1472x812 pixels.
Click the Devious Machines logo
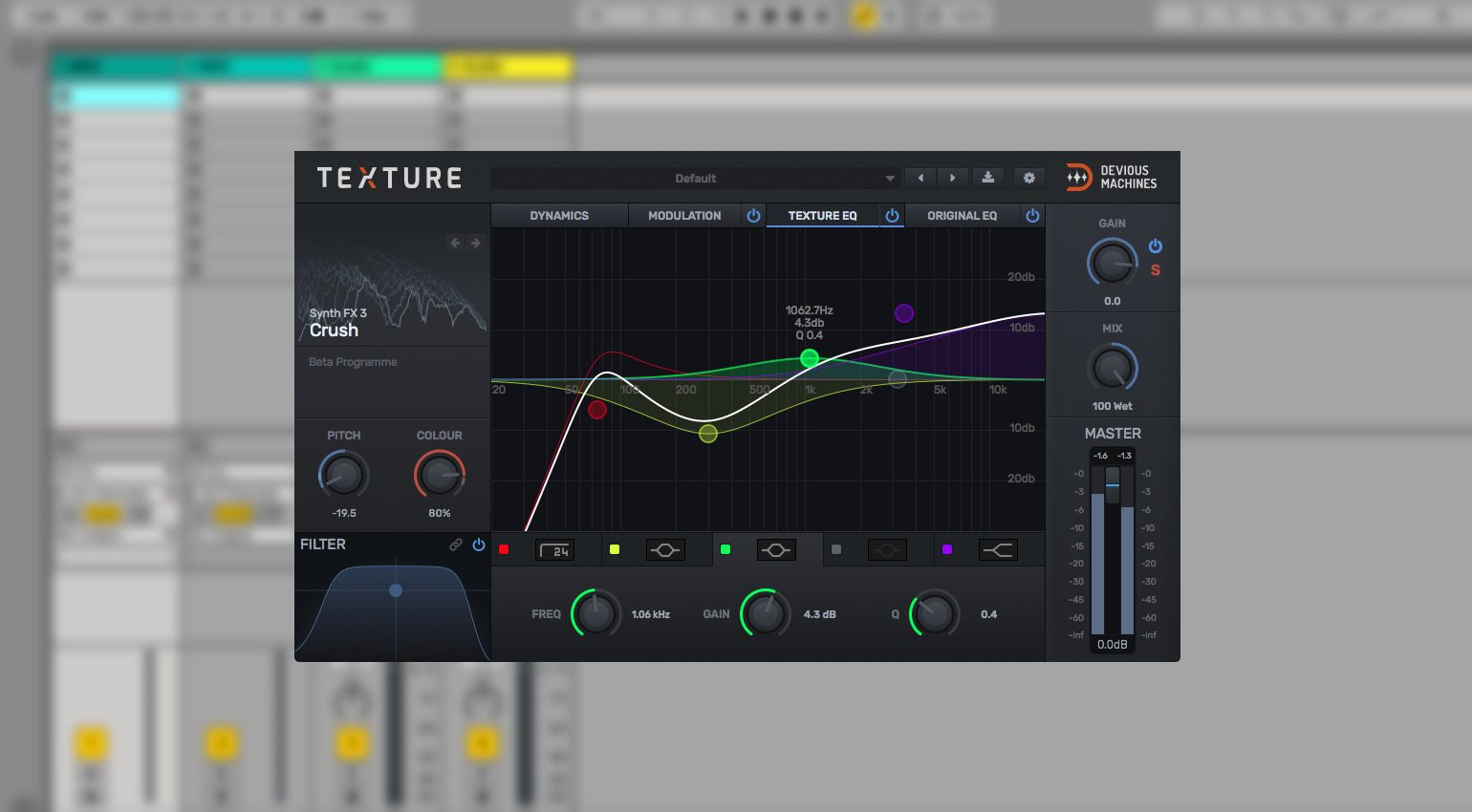[1111, 178]
